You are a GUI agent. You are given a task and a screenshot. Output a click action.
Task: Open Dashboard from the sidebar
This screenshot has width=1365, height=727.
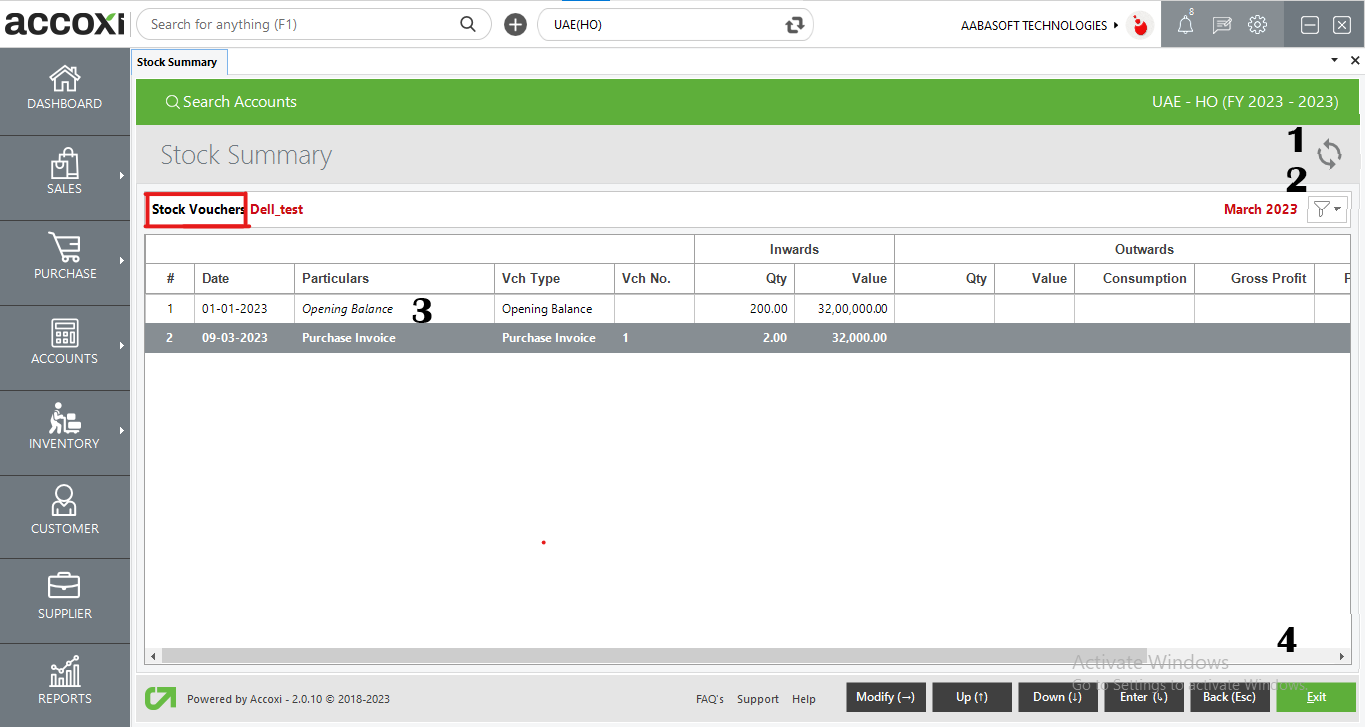65,88
